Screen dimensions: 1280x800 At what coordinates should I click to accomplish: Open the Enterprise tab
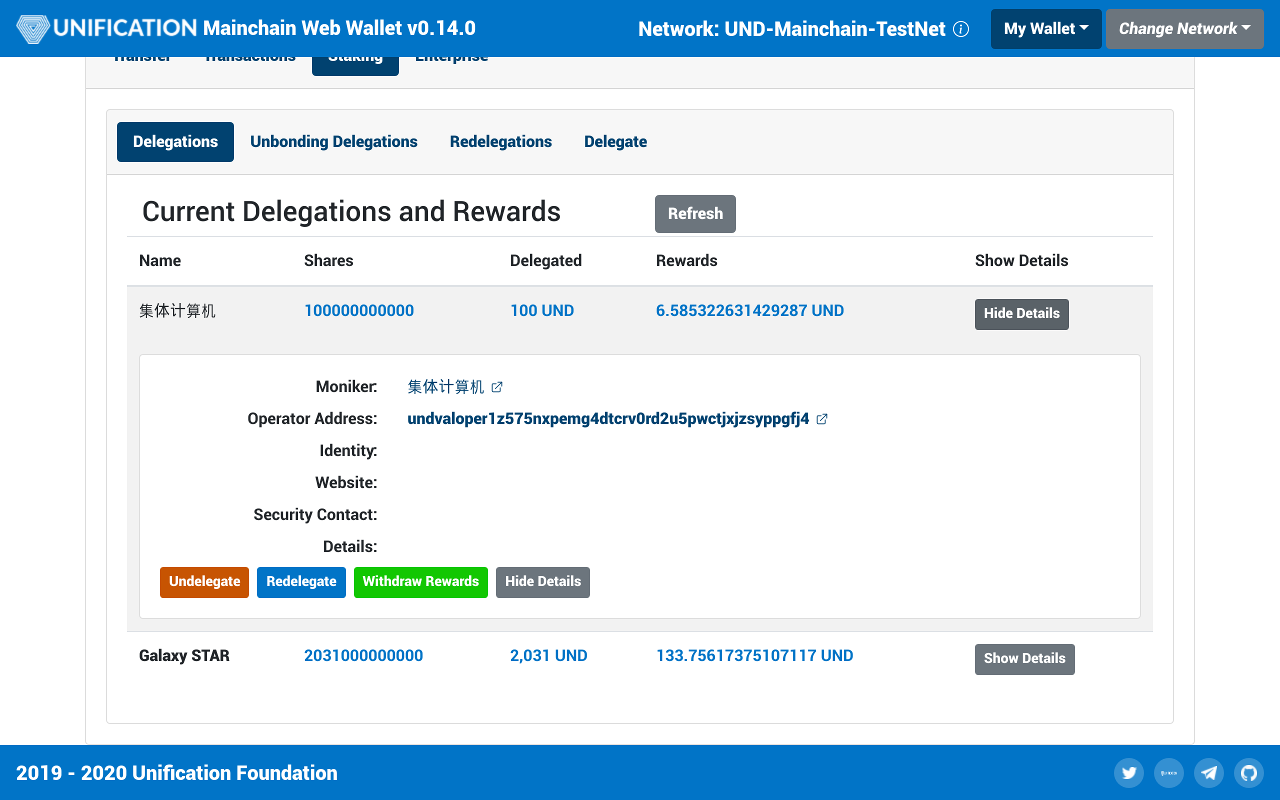pos(451,56)
